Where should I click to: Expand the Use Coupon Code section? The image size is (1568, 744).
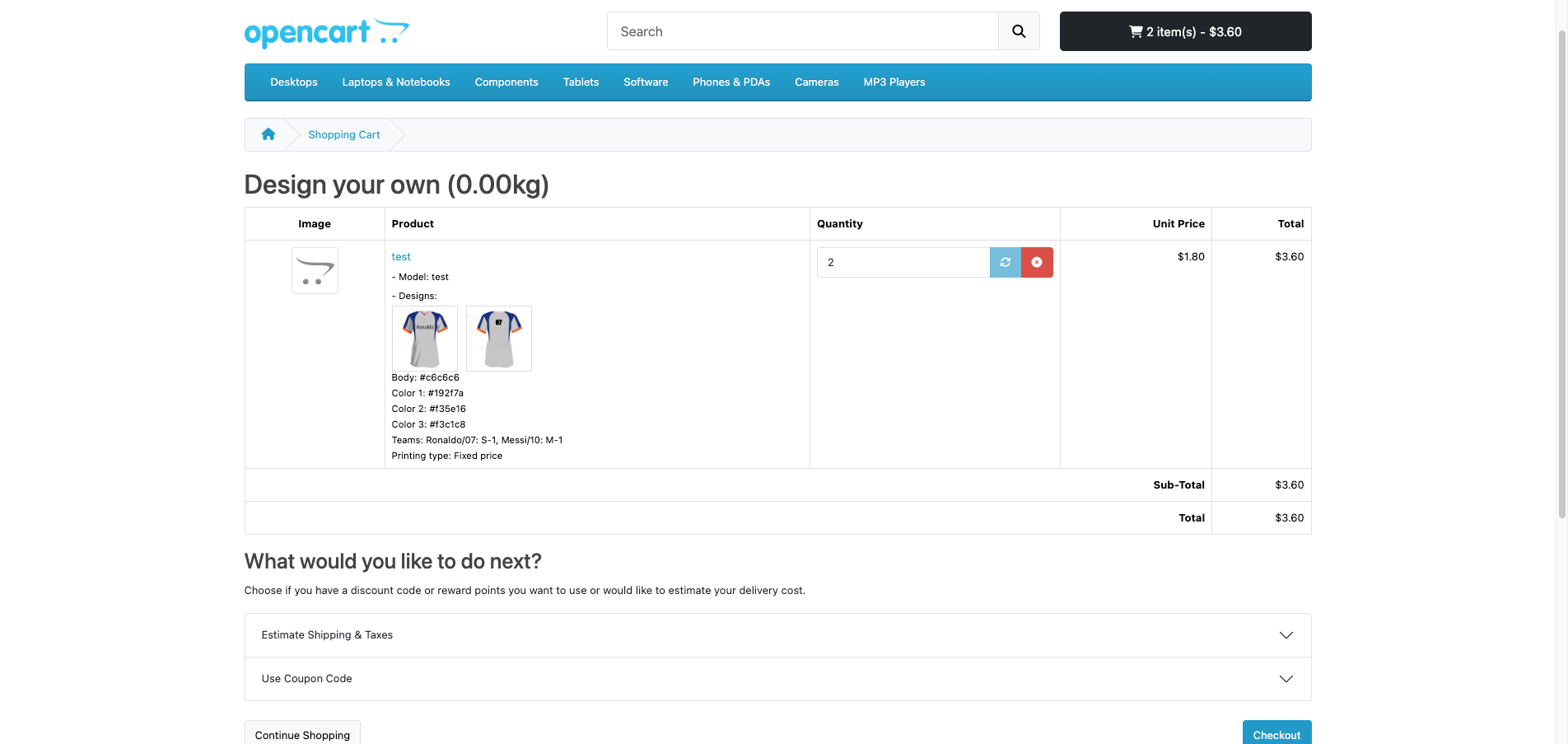(x=777, y=679)
